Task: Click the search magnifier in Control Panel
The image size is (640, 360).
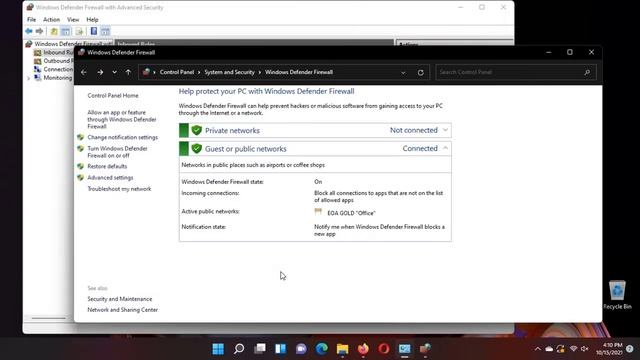Action: click(587, 72)
